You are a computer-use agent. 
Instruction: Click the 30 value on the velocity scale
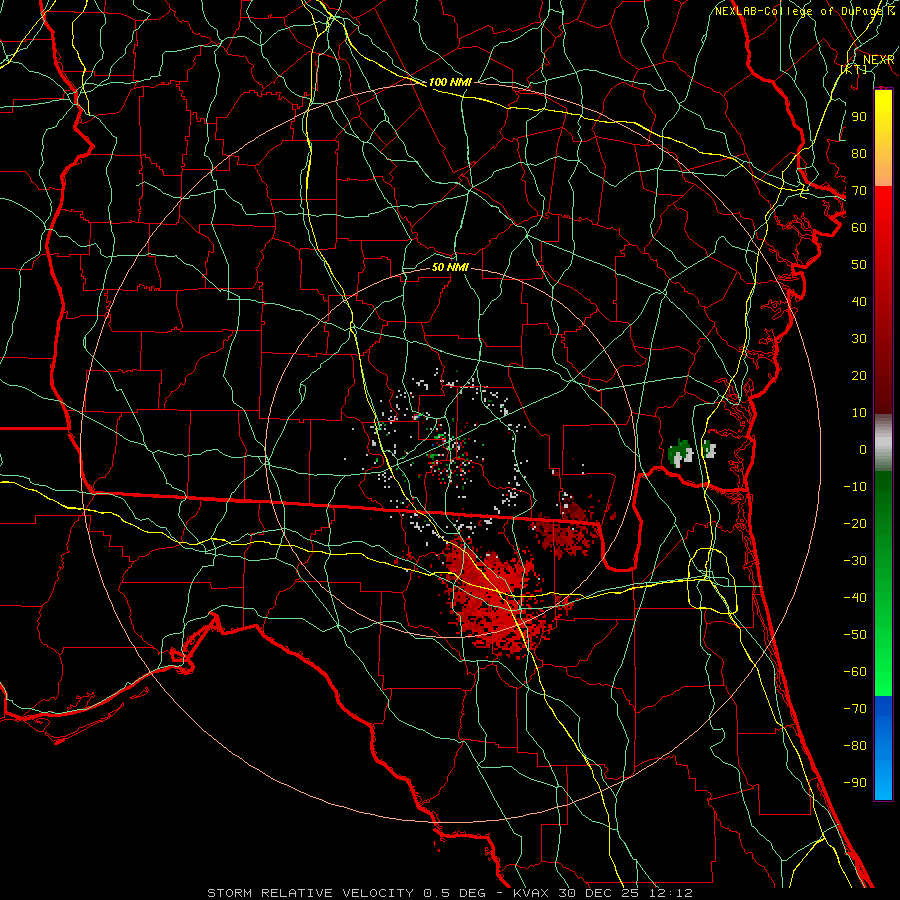[x=859, y=339]
